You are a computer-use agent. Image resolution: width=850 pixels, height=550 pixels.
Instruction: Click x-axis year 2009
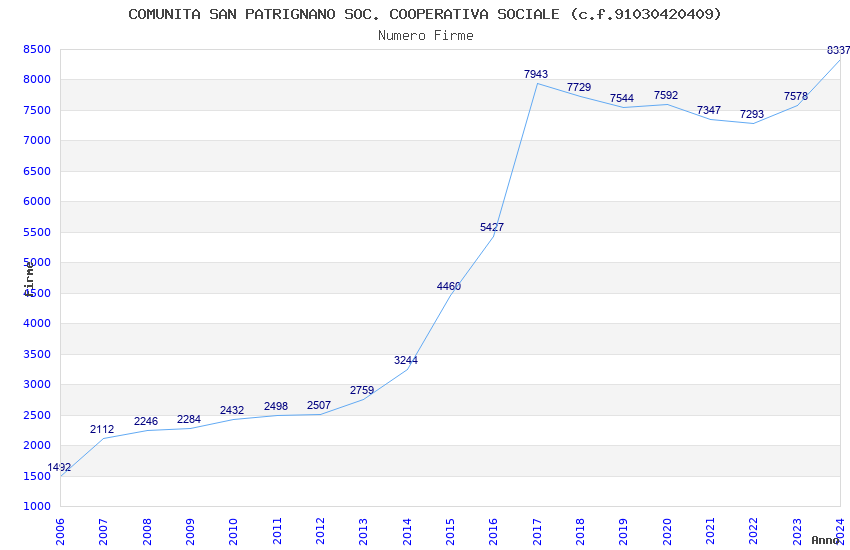coord(190,531)
